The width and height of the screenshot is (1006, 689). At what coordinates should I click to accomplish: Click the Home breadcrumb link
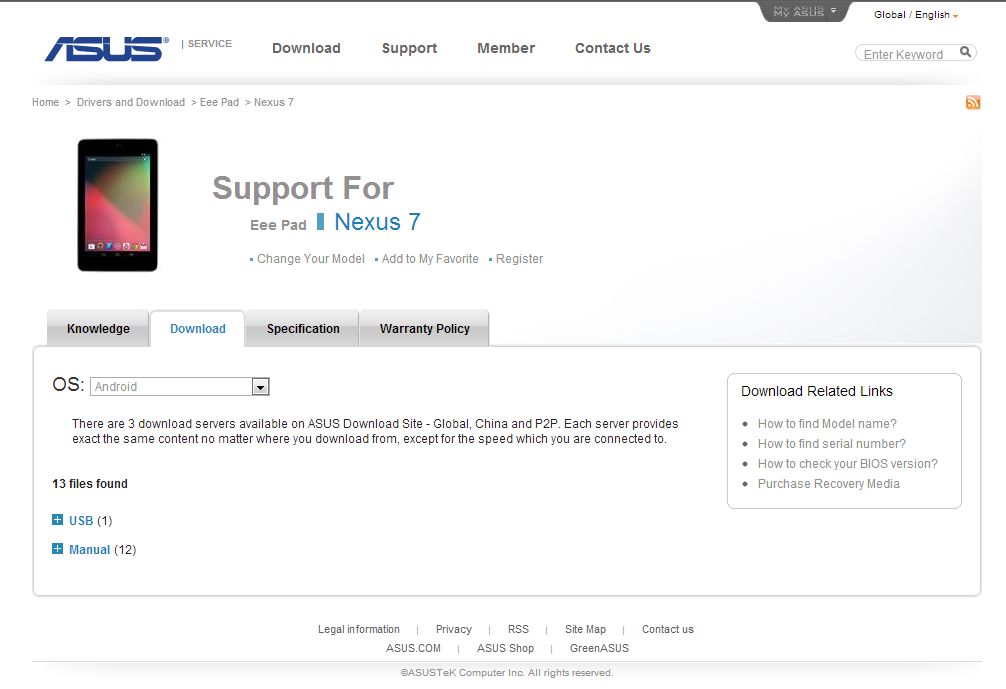pos(46,102)
